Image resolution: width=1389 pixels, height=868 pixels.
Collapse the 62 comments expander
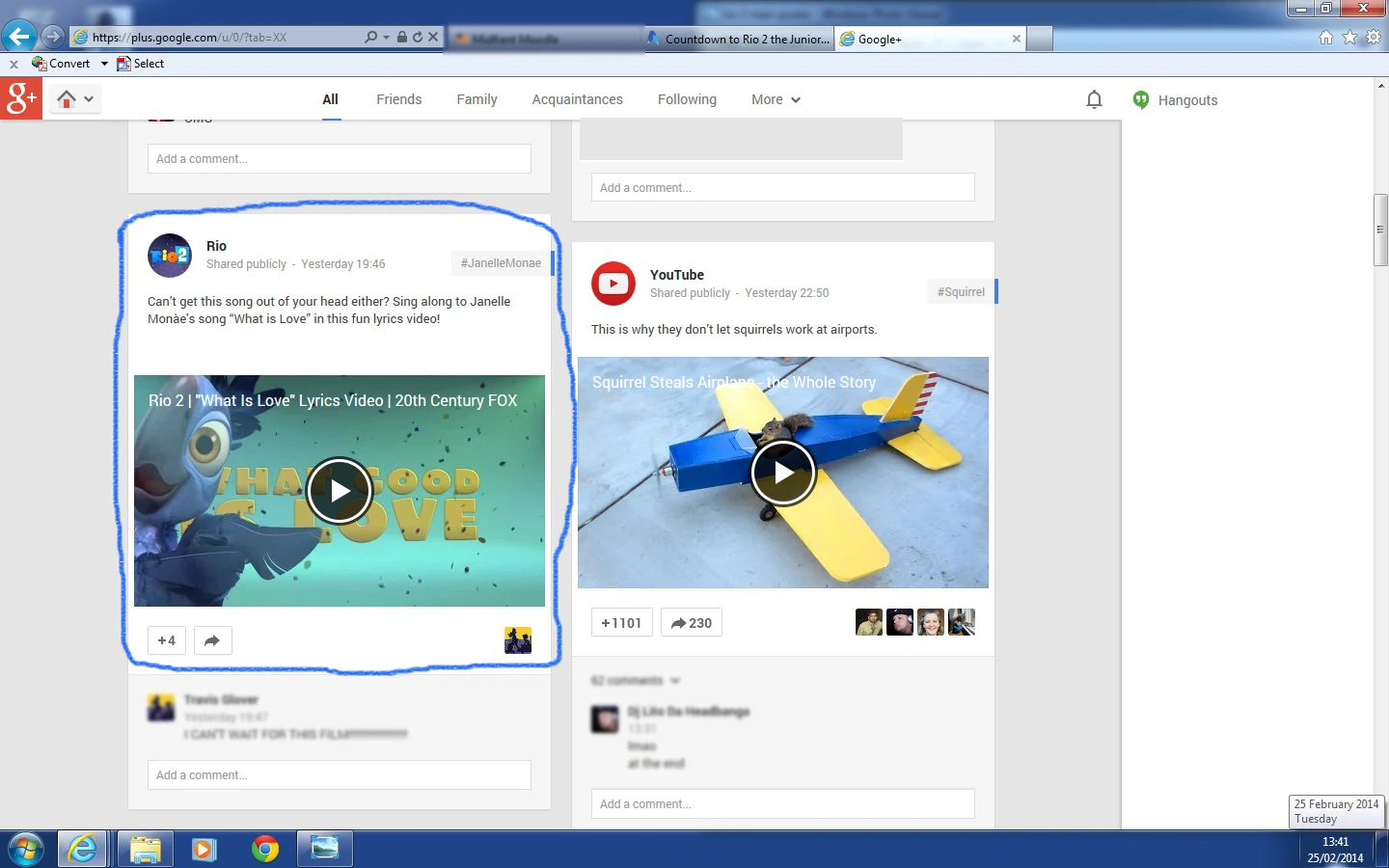[636, 681]
